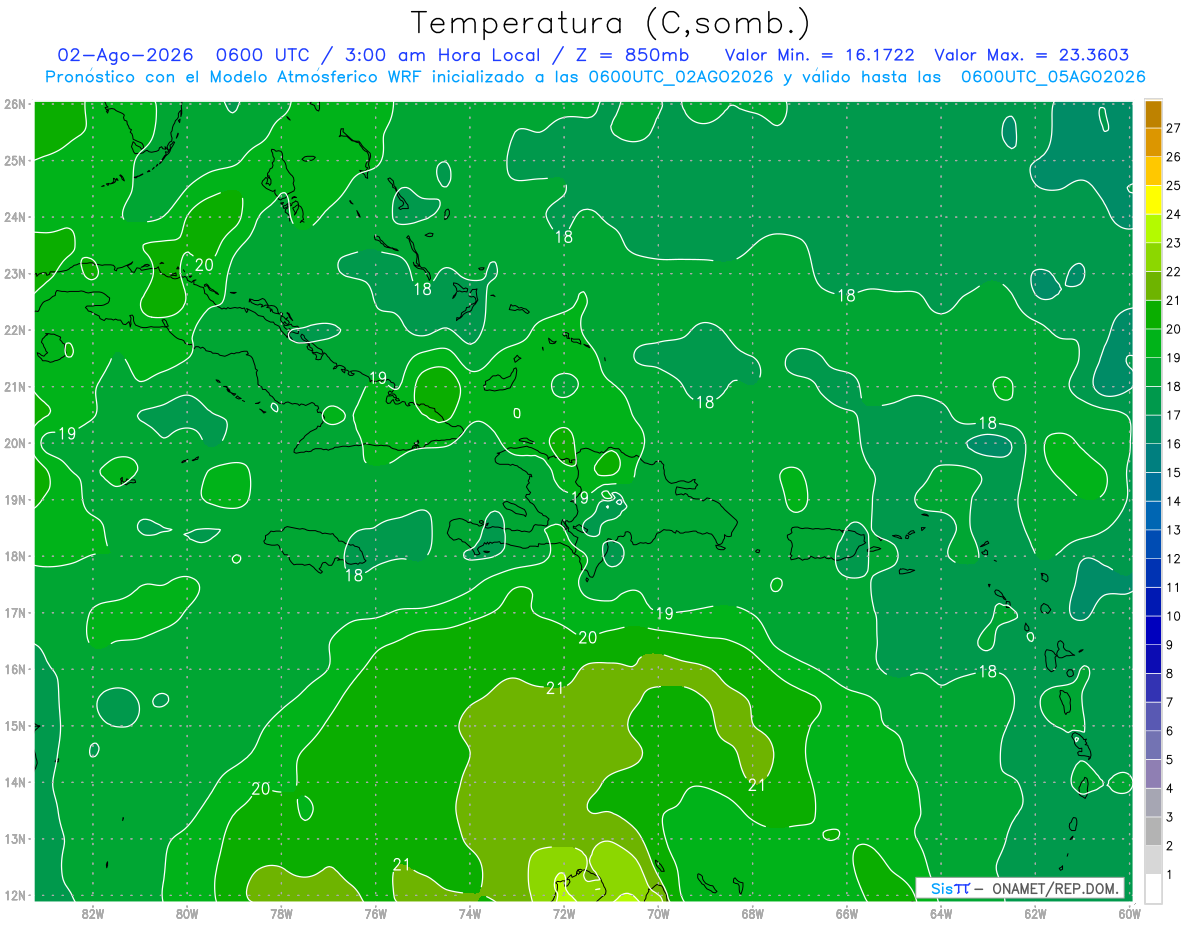This screenshot has height=927, width=1200.
Task: Click longitude axis label '76W'
Action: point(375,912)
